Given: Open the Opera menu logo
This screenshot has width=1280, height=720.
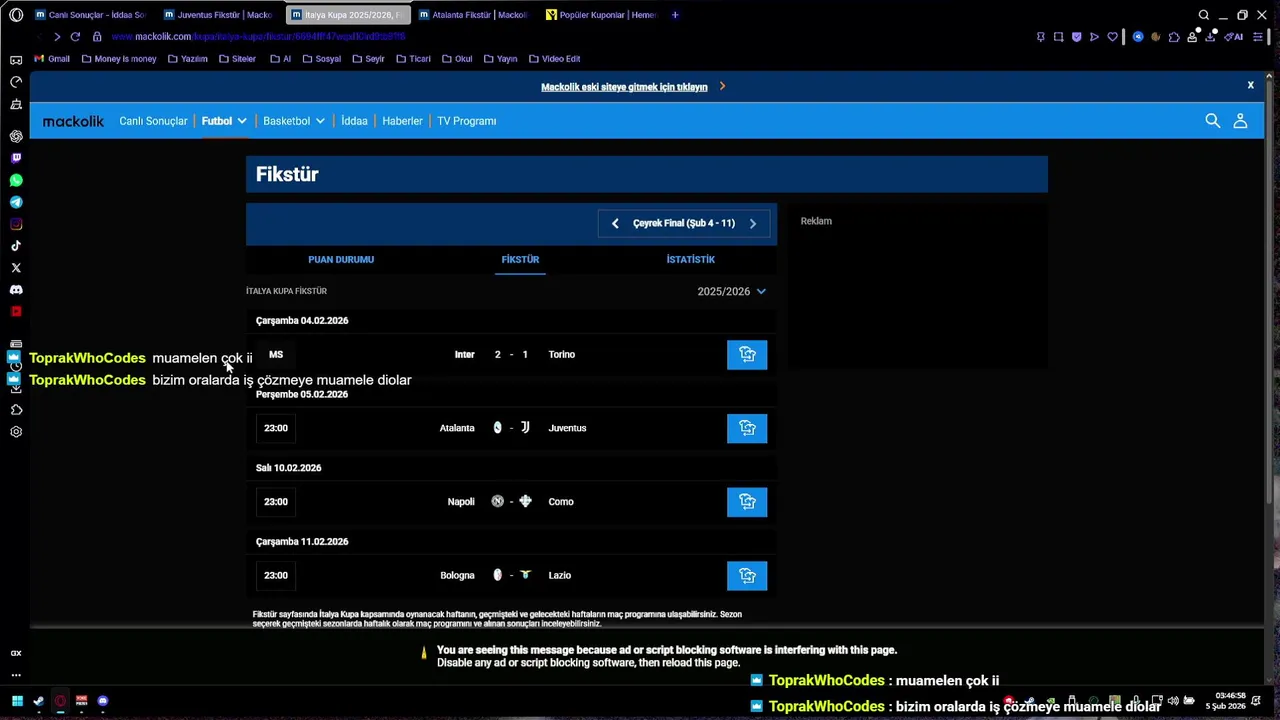Looking at the screenshot, I should (x=16, y=15).
